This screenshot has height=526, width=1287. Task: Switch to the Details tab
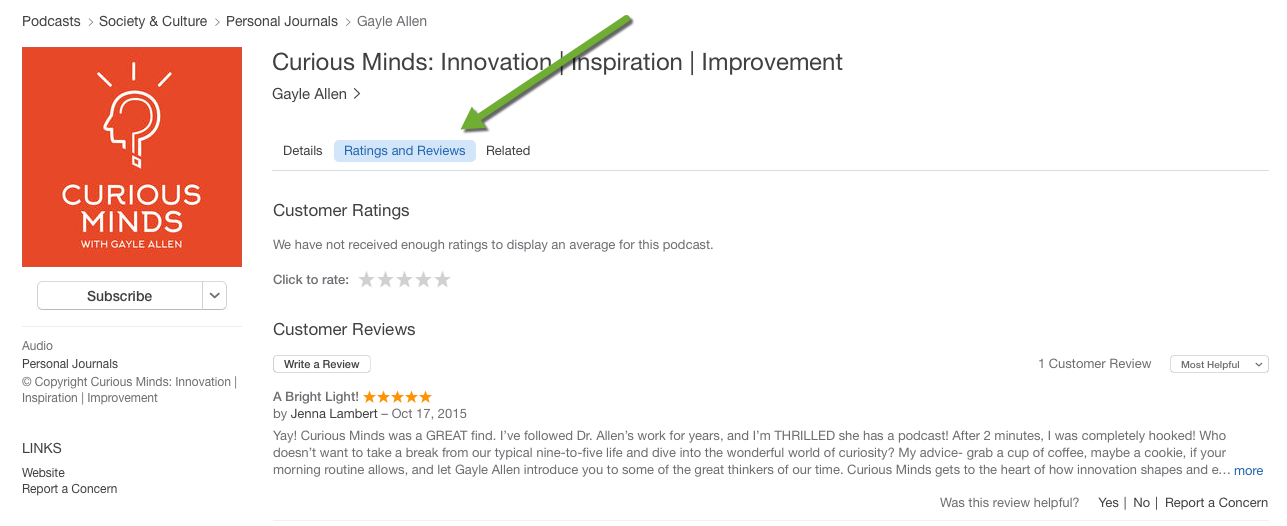[302, 151]
